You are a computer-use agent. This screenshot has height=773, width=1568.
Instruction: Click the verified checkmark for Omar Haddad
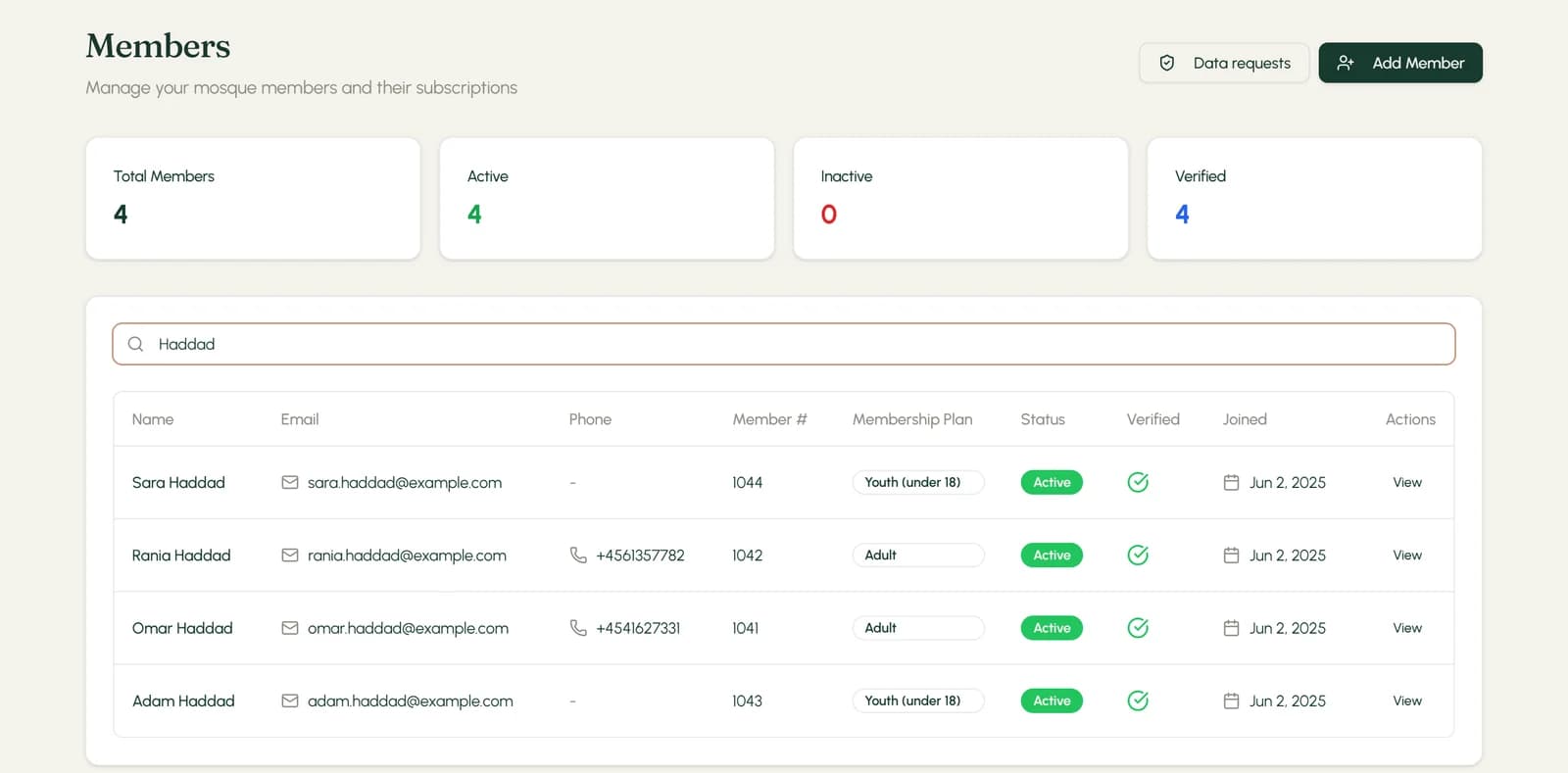point(1138,628)
